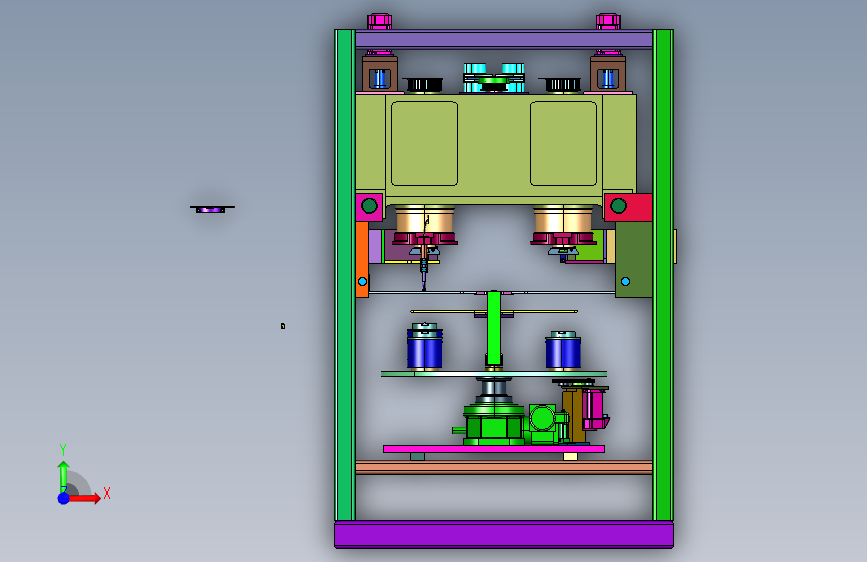Click the cyan hole on dark green plate
867x562 pixels.
coord(625,282)
